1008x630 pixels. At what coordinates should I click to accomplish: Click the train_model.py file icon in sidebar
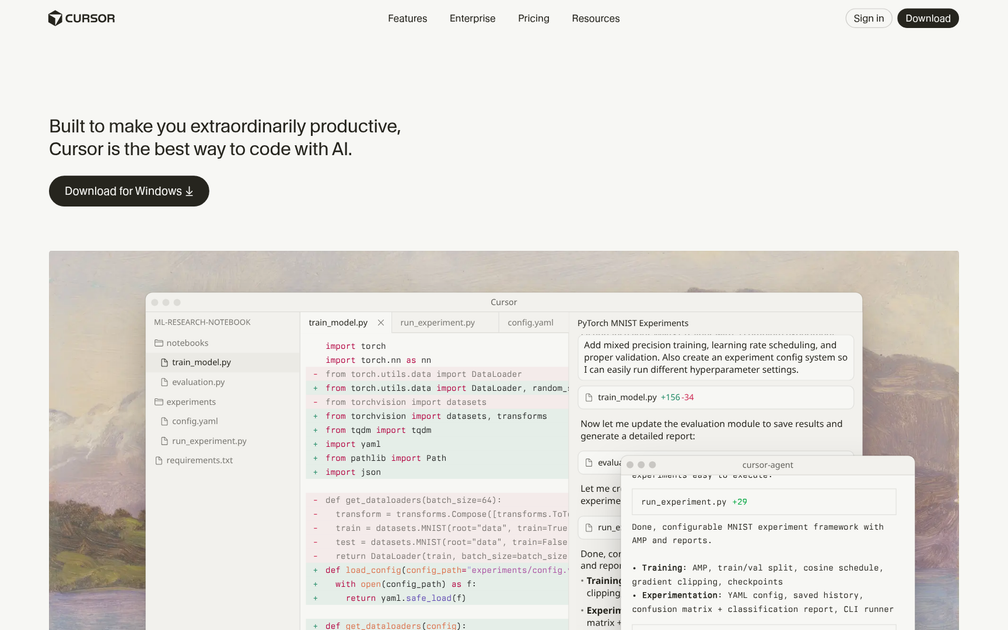(163, 361)
